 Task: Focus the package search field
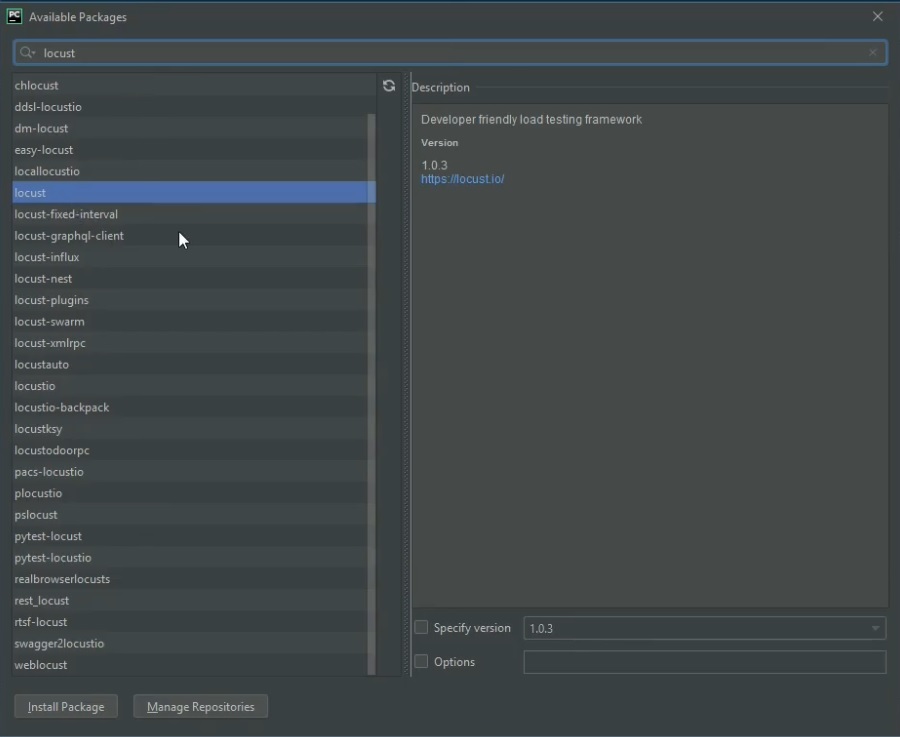pos(450,53)
